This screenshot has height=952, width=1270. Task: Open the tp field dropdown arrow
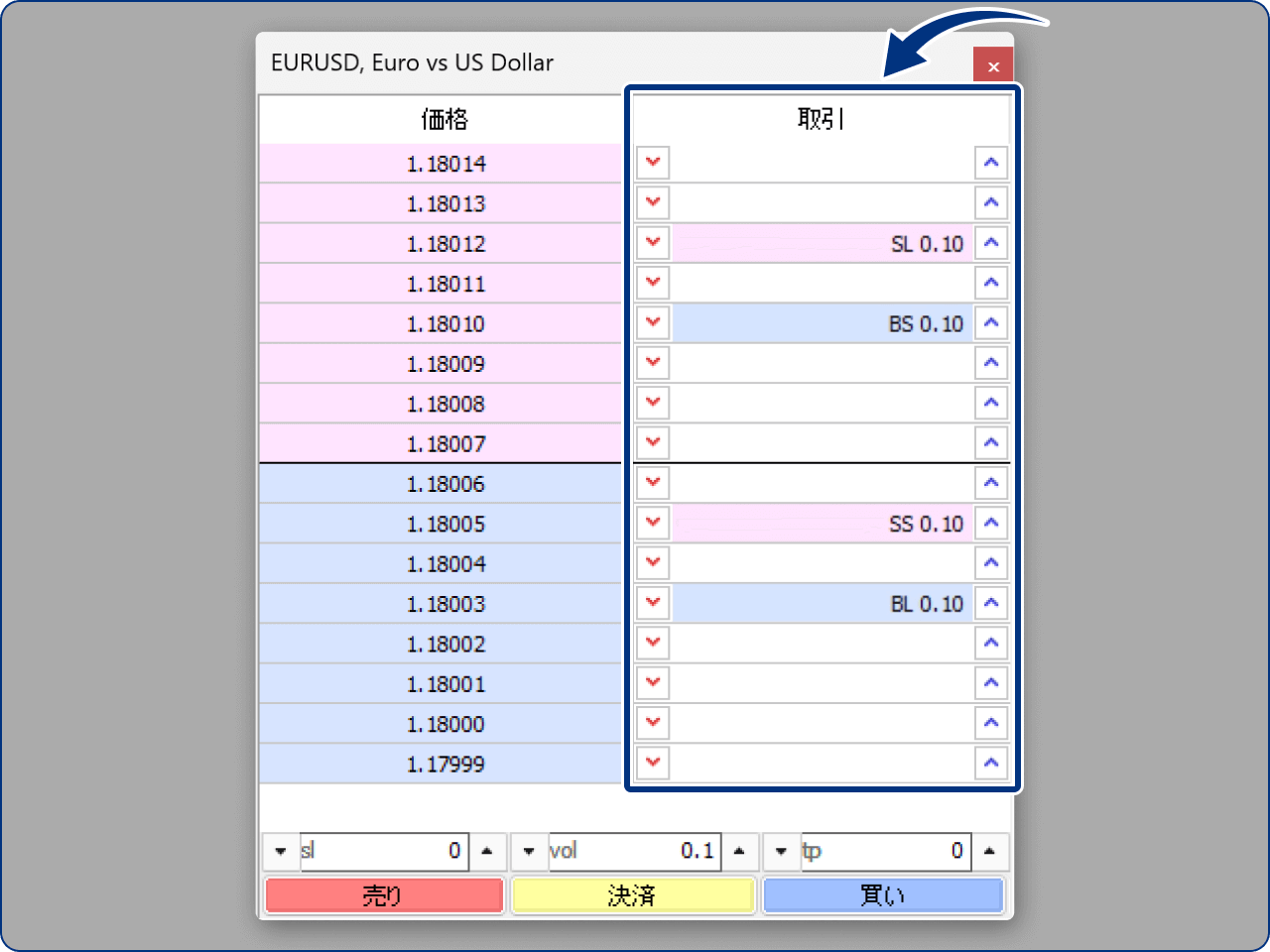pos(781,851)
